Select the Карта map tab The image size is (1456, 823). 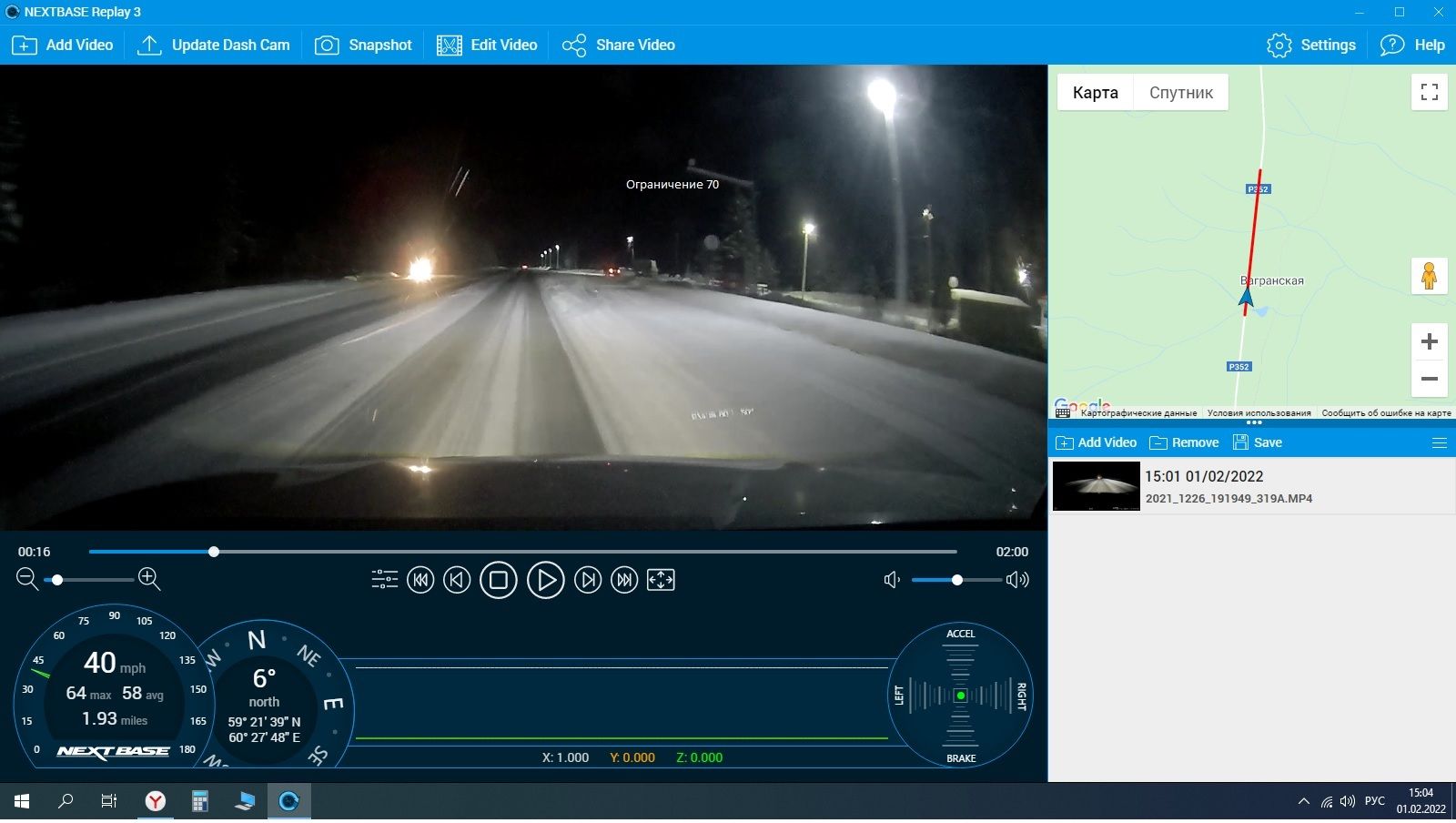(x=1095, y=93)
